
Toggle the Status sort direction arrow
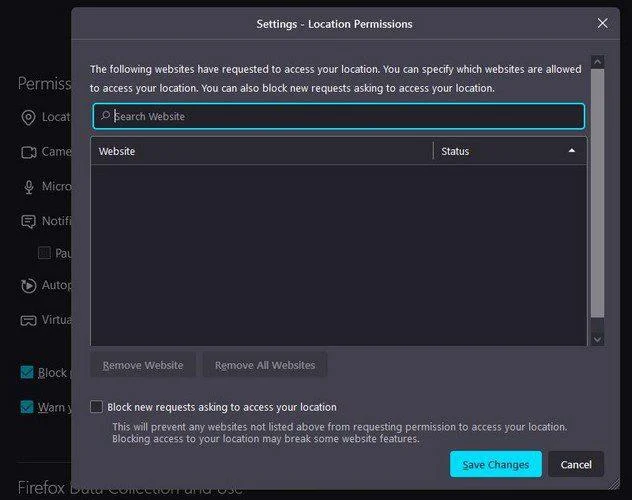(x=572, y=151)
